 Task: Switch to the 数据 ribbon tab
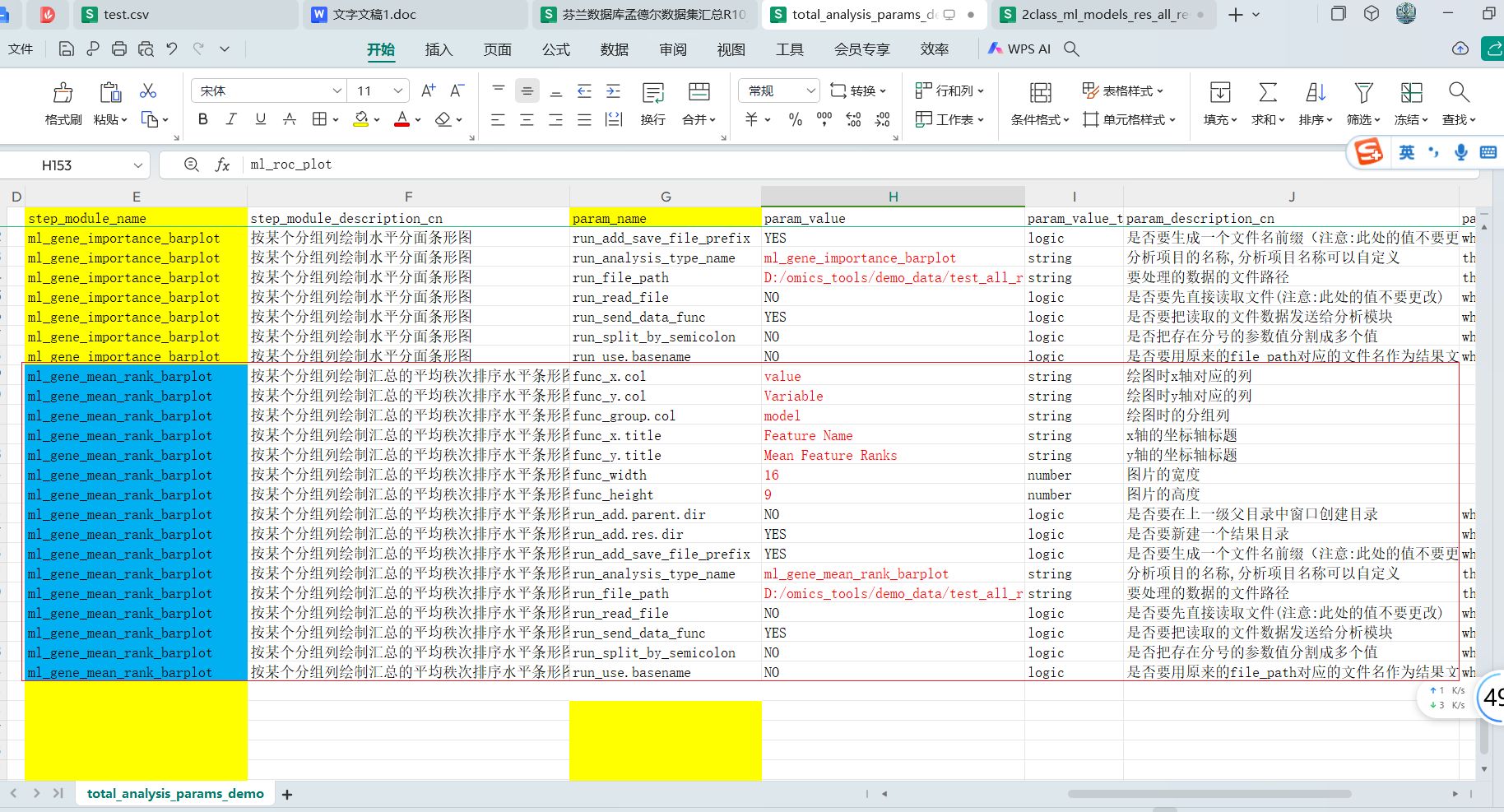click(614, 49)
